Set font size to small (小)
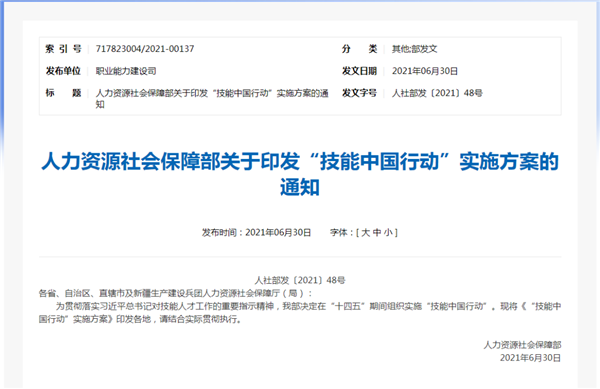 tap(388, 233)
